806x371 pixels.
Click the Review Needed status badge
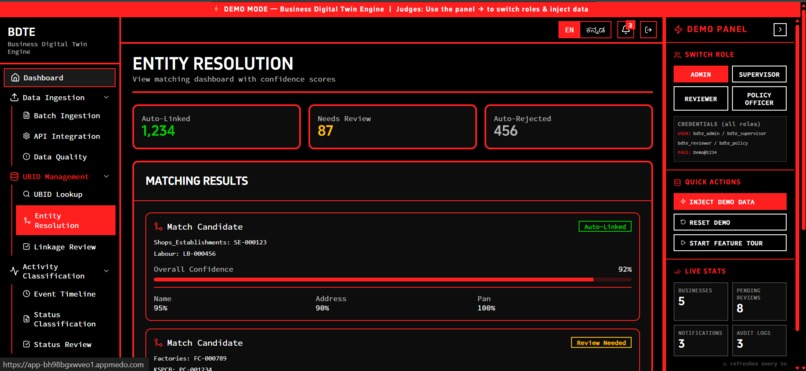(601, 343)
